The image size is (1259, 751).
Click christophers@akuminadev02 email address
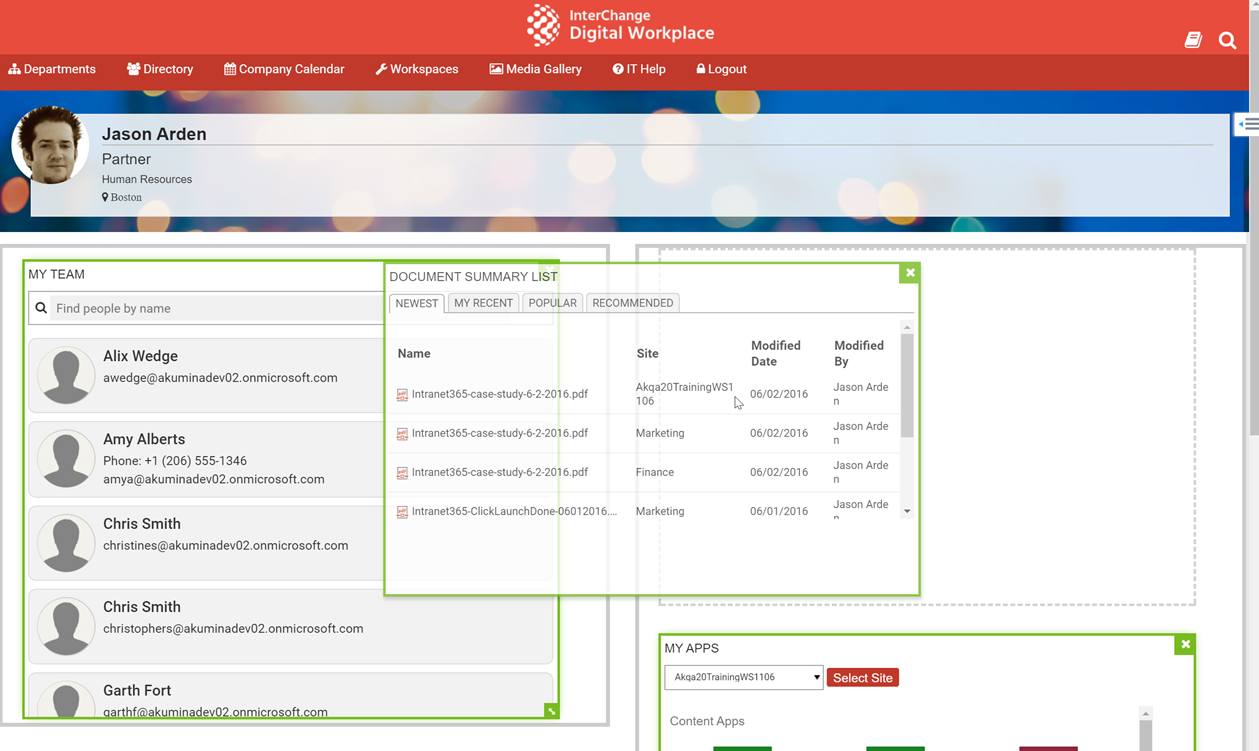tap(233, 628)
